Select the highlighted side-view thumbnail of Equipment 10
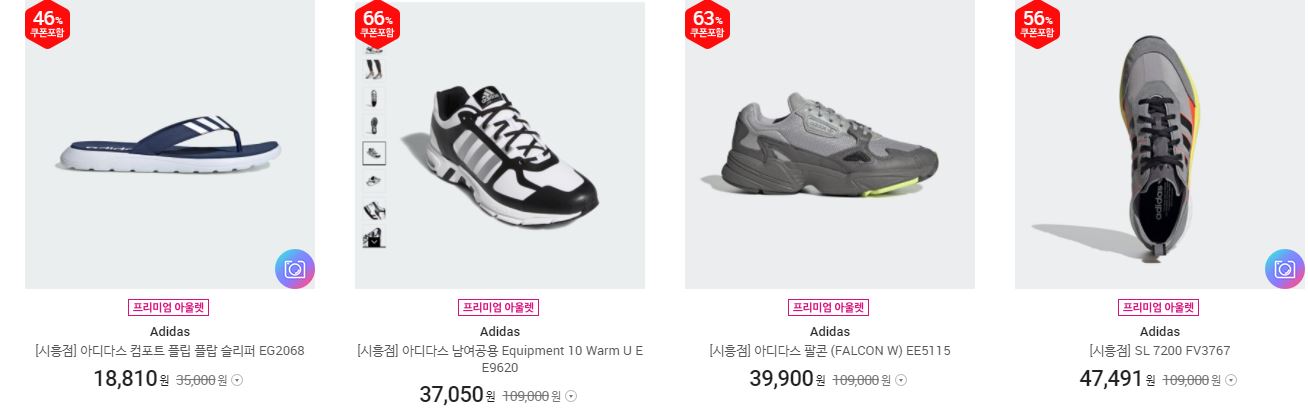Screen dimensions: 1308x418 pyautogui.click(x=374, y=153)
